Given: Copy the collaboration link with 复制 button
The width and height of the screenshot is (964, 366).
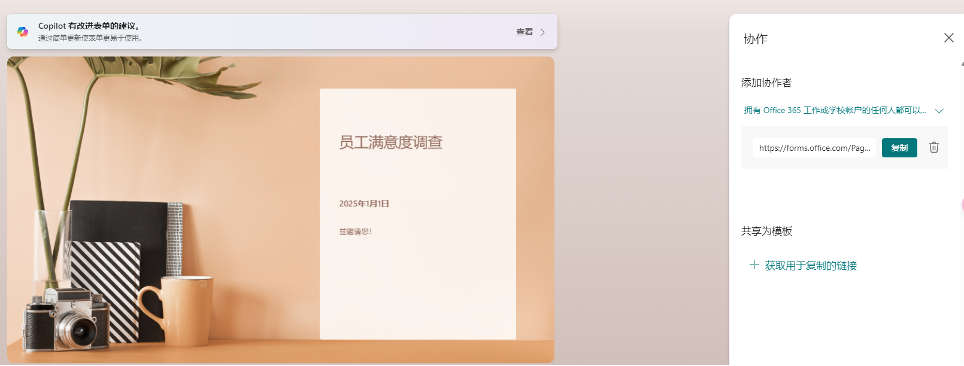Looking at the screenshot, I should 899,148.
